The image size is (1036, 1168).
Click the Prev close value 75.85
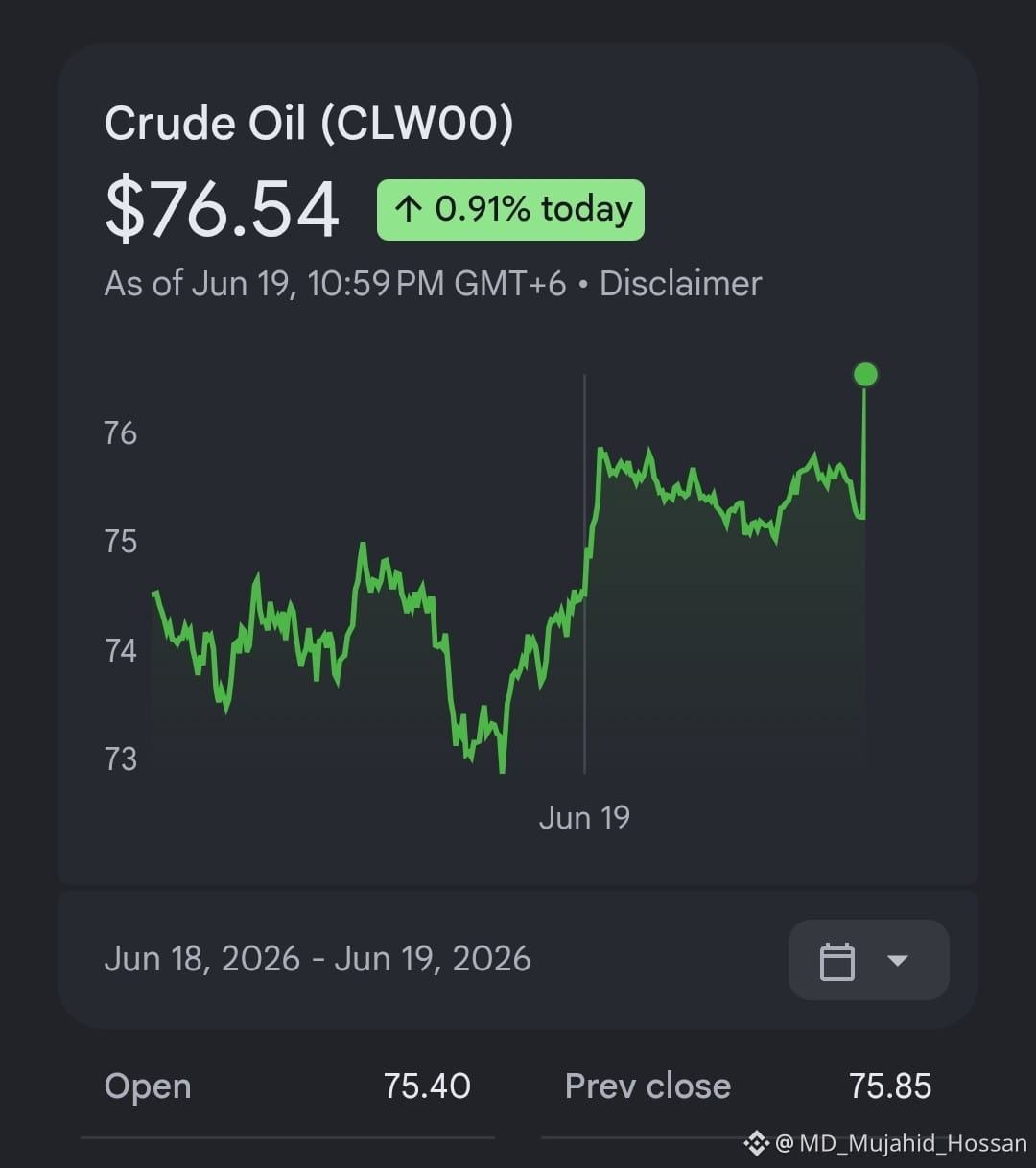pos(890,1086)
